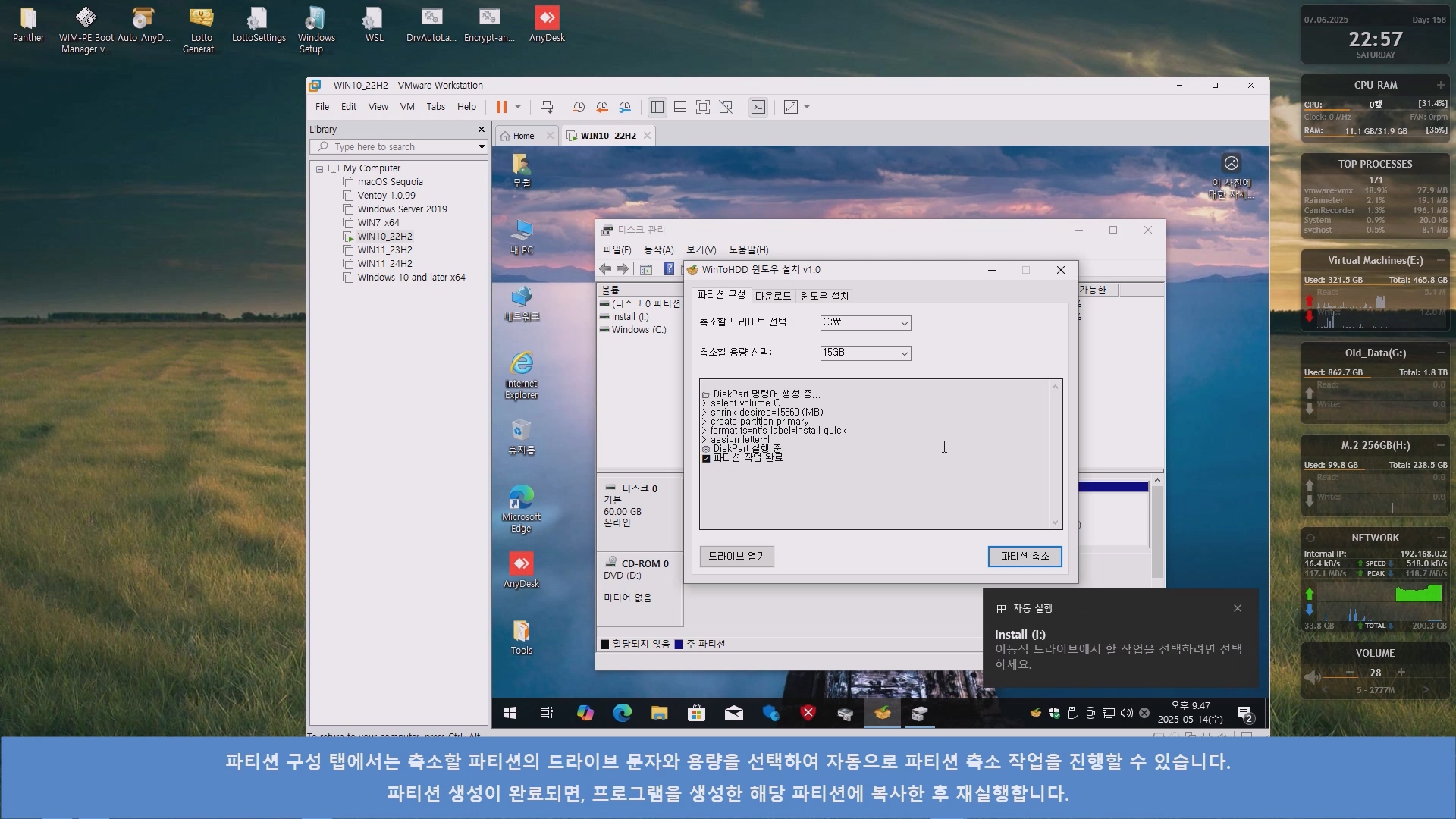The height and width of the screenshot is (819, 1456).
Task: Click the red shield X taskbar icon
Action: pos(808,713)
